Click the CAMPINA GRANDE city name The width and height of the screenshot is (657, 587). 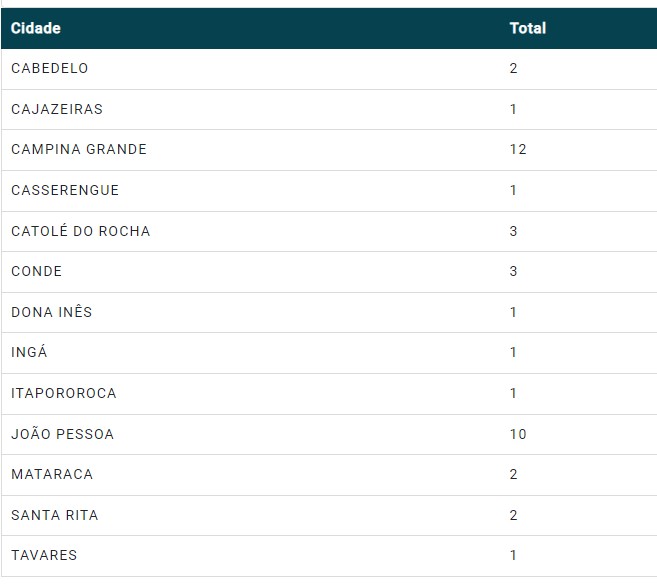[79, 149]
